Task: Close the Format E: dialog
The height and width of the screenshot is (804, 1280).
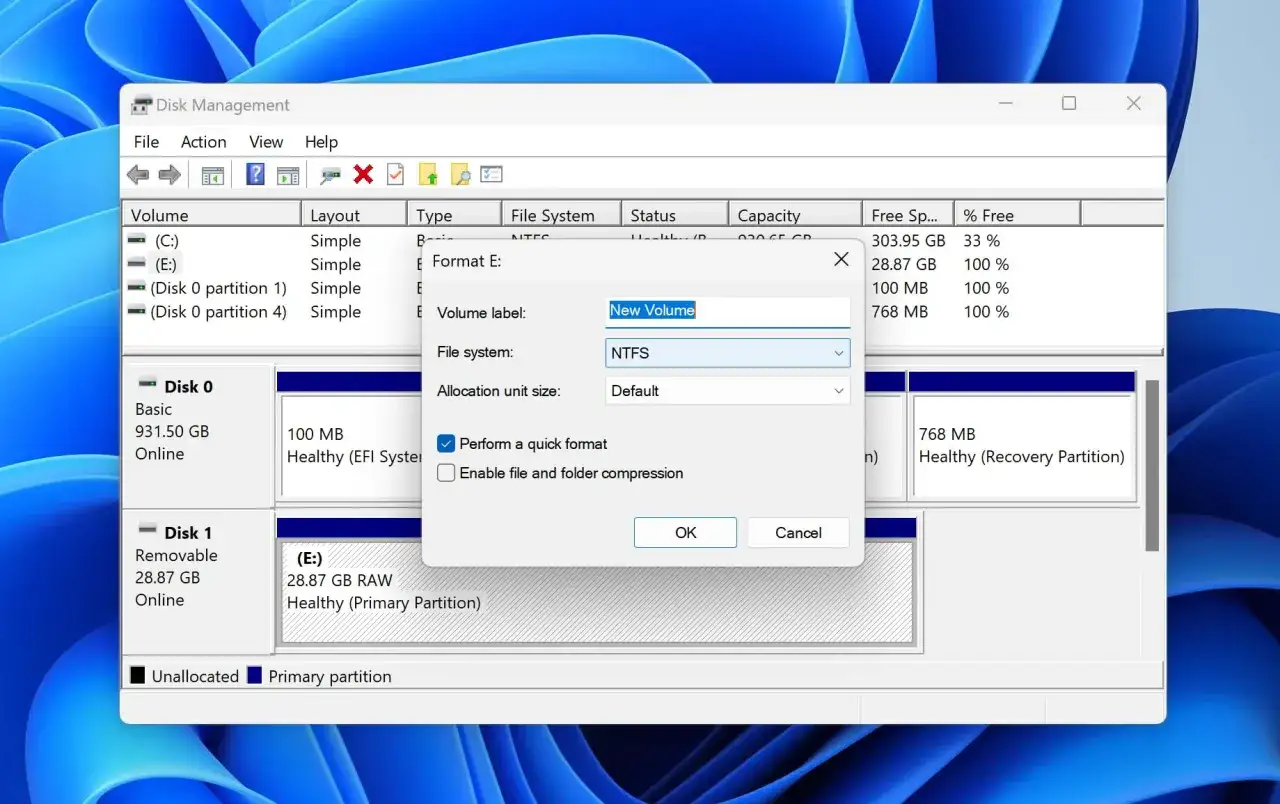Action: pyautogui.click(x=841, y=260)
